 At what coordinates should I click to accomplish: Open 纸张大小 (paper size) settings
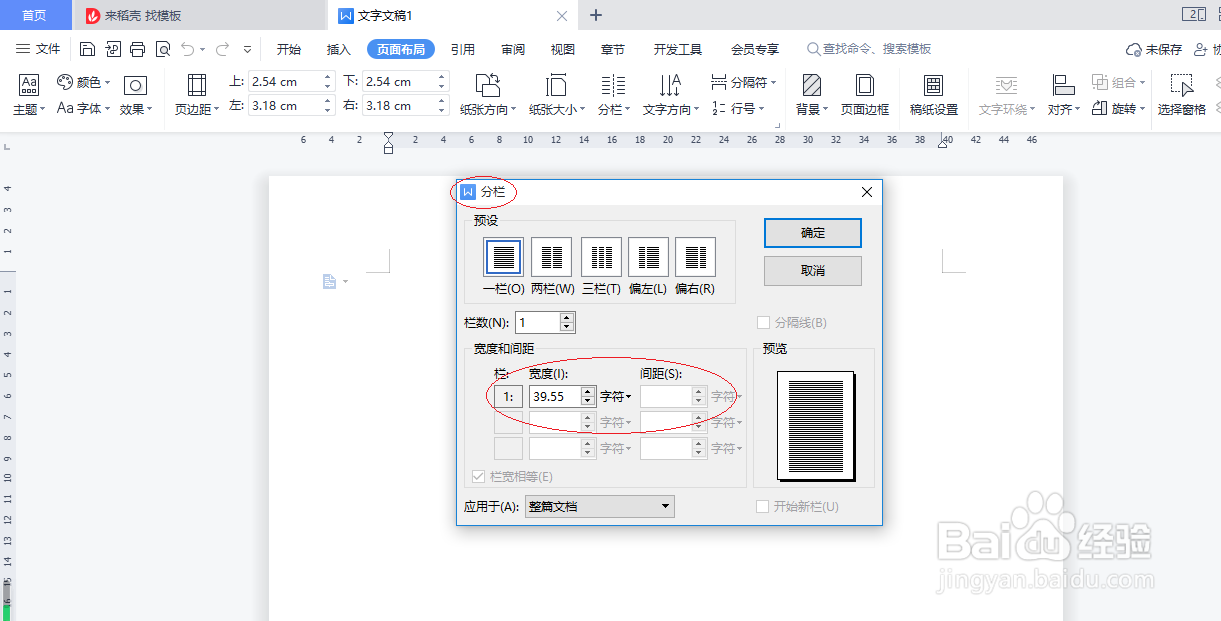pyautogui.click(x=556, y=95)
